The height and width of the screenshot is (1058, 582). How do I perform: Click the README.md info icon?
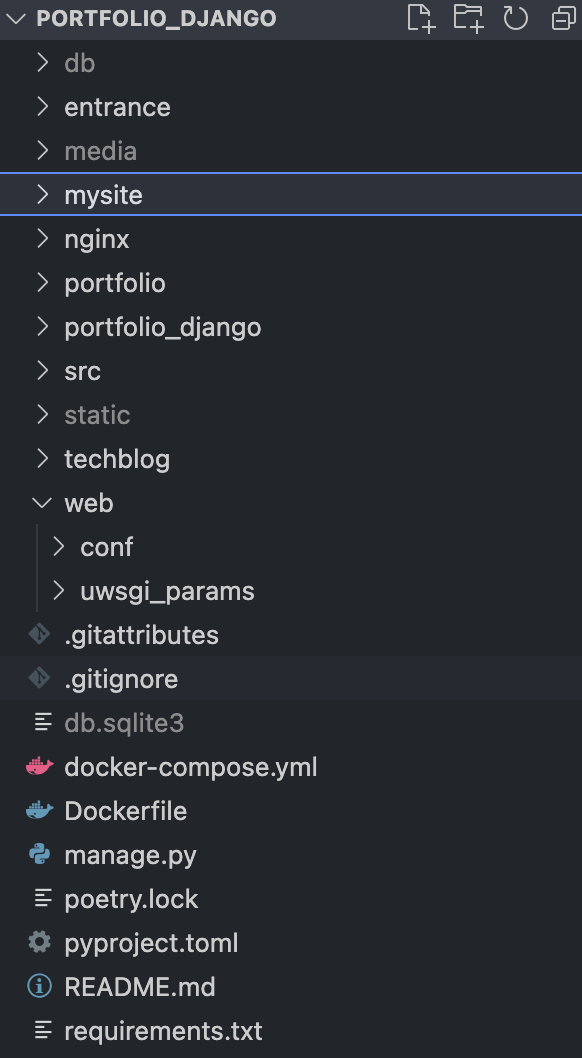coord(39,986)
